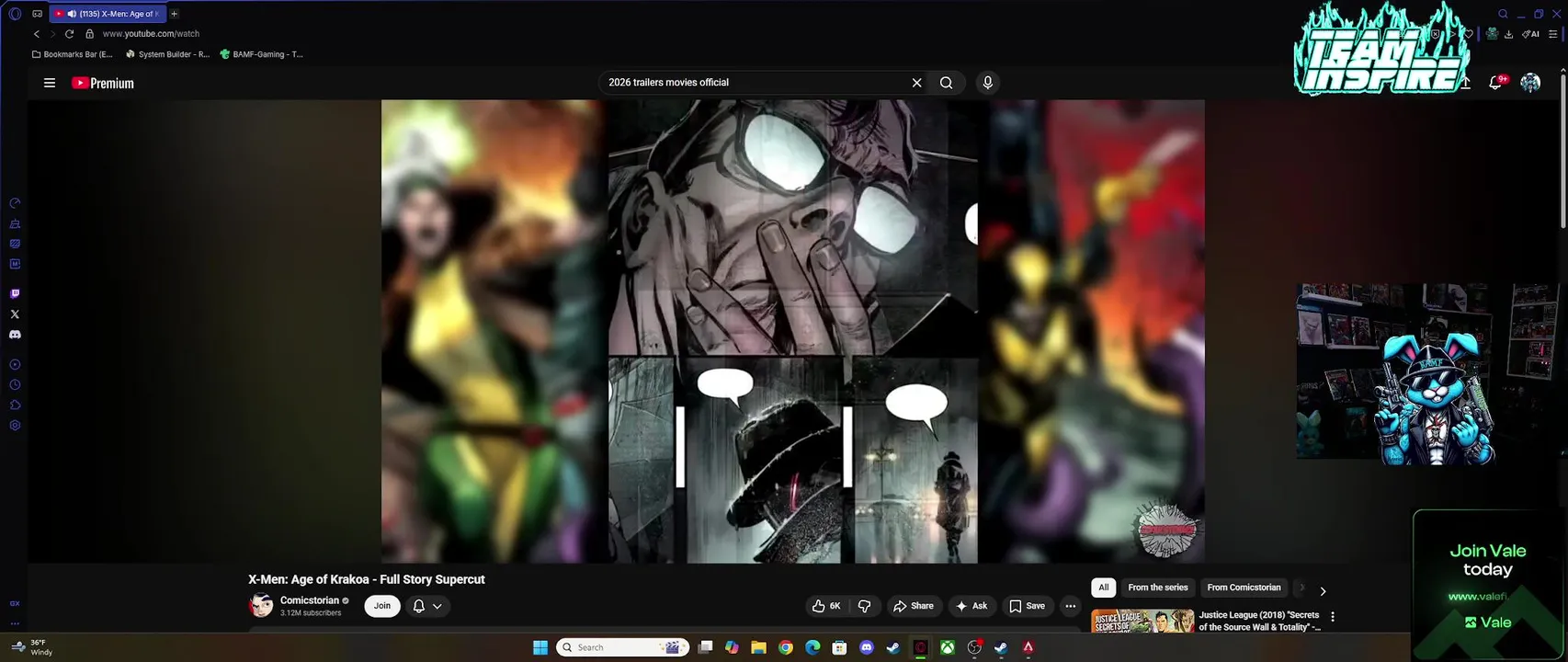The image size is (1568, 662).
Task: Go to YouTube Premium home logo
Action: (103, 83)
